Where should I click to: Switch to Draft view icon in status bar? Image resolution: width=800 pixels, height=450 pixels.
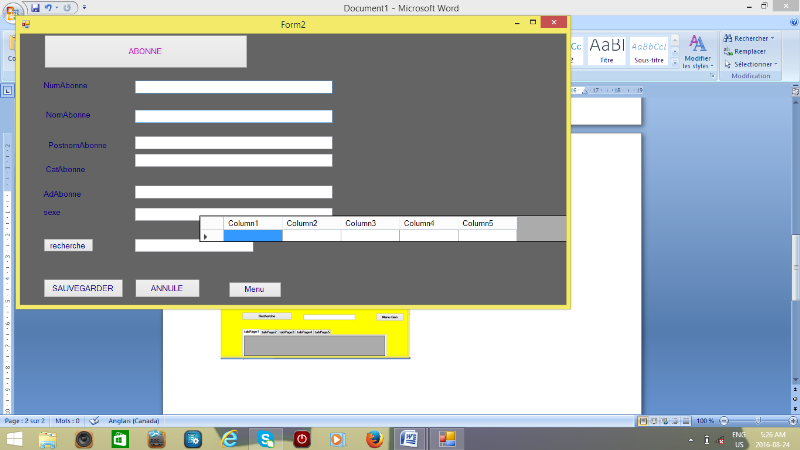pyautogui.click(x=686, y=421)
